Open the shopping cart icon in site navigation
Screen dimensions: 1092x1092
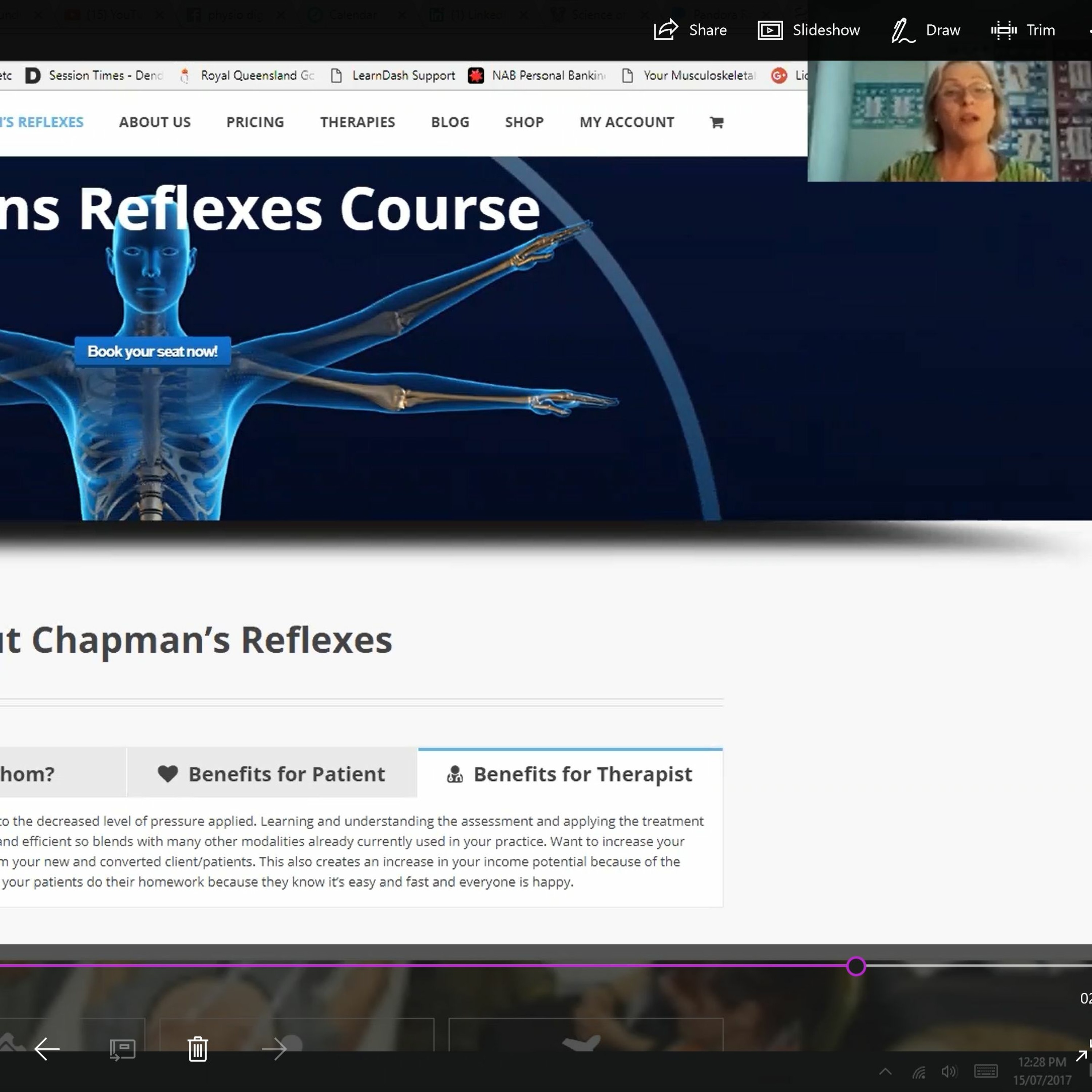[x=717, y=122]
